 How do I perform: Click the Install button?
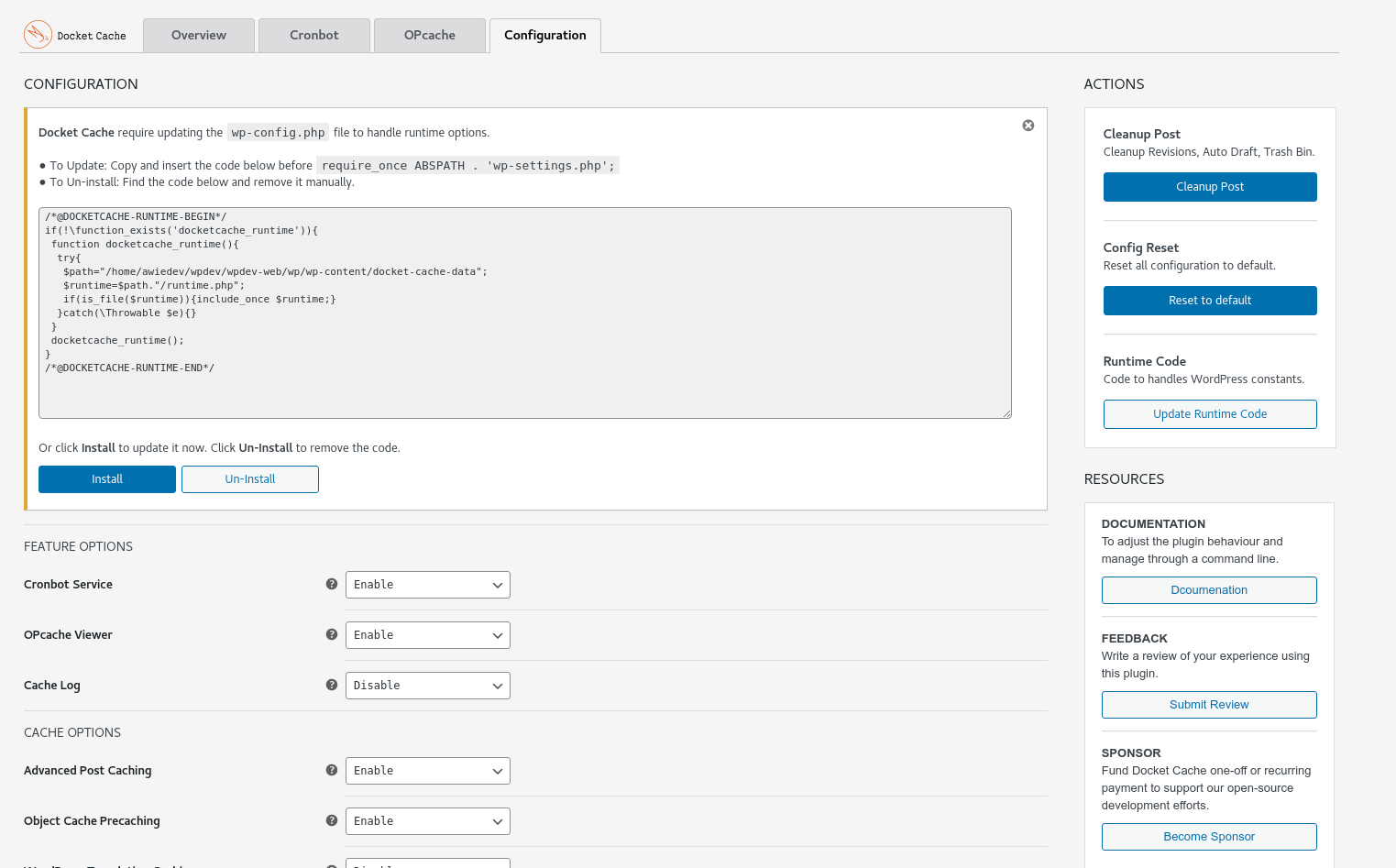pos(106,478)
